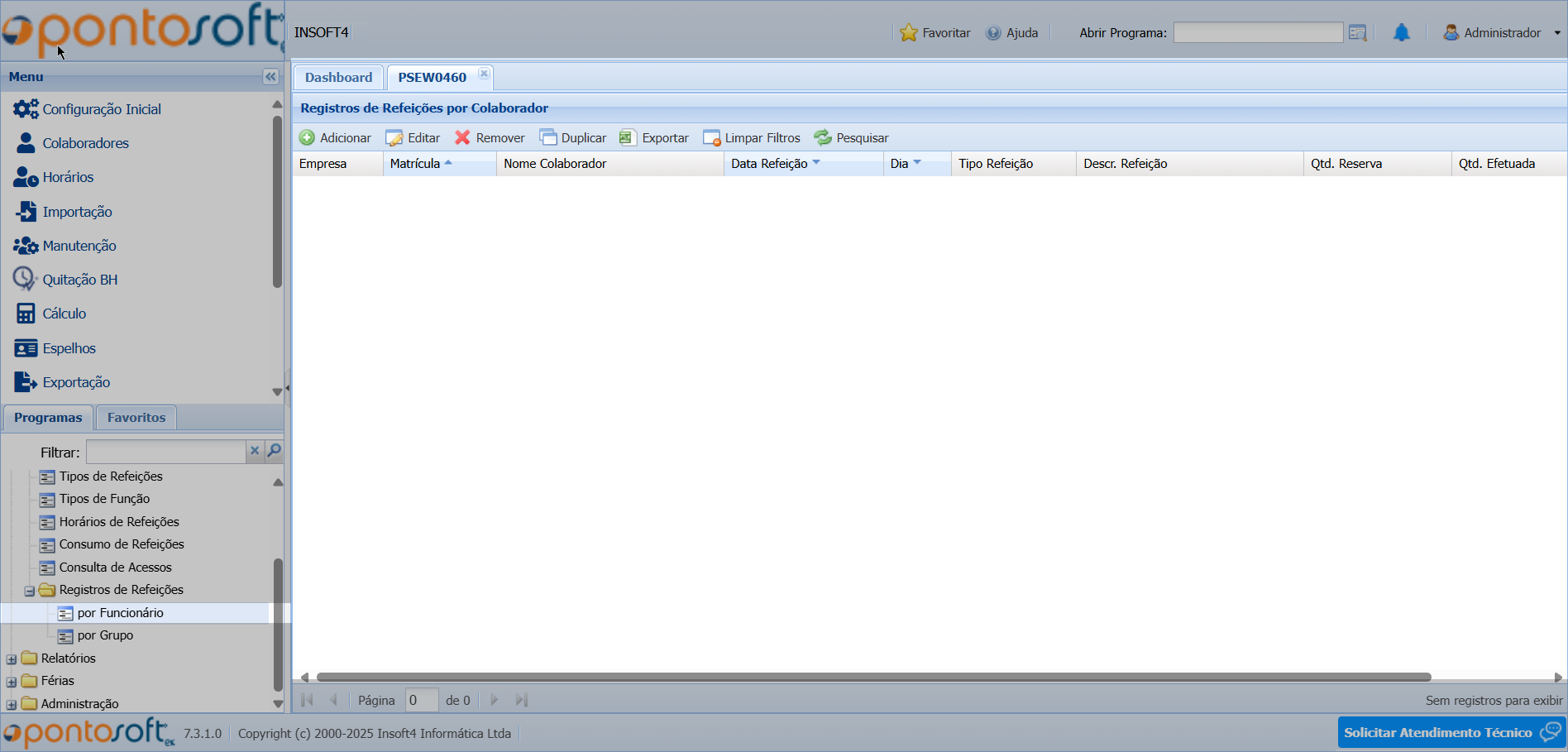The image size is (1568, 752).
Task: Click the Favoritar star icon
Action: [908, 33]
